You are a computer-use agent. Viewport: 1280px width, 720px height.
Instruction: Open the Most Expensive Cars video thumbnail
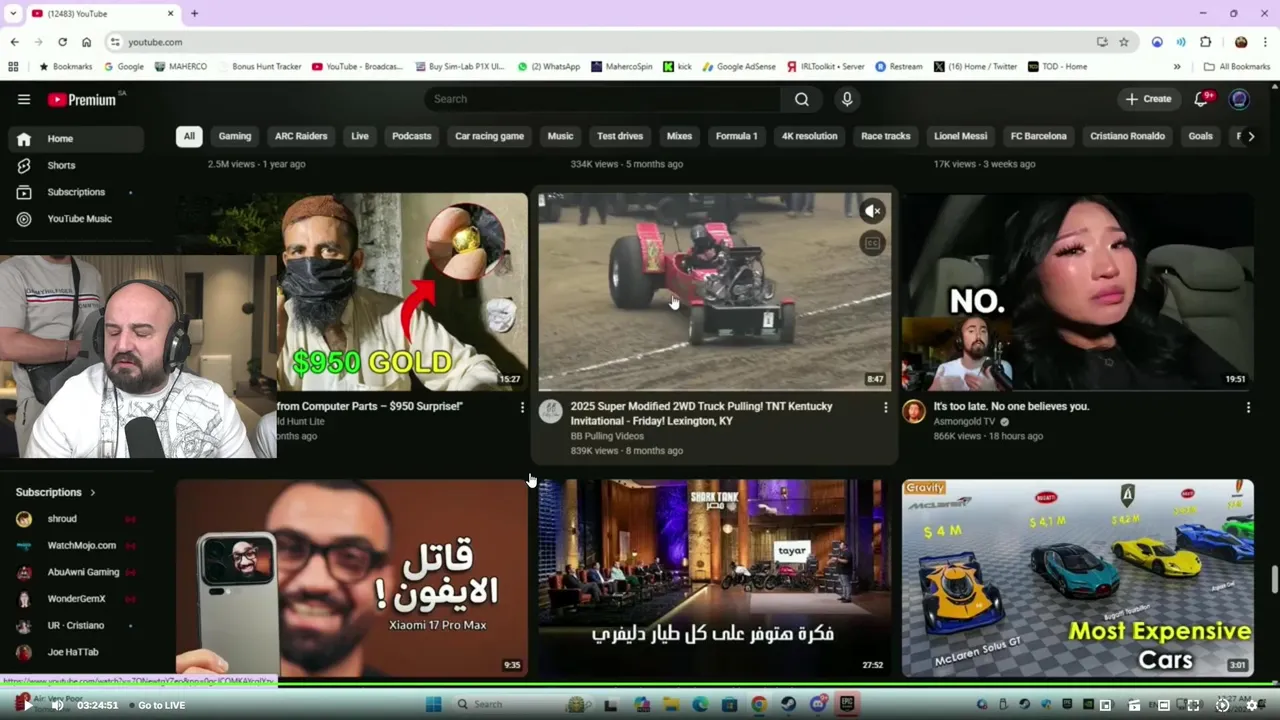[1078, 578]
